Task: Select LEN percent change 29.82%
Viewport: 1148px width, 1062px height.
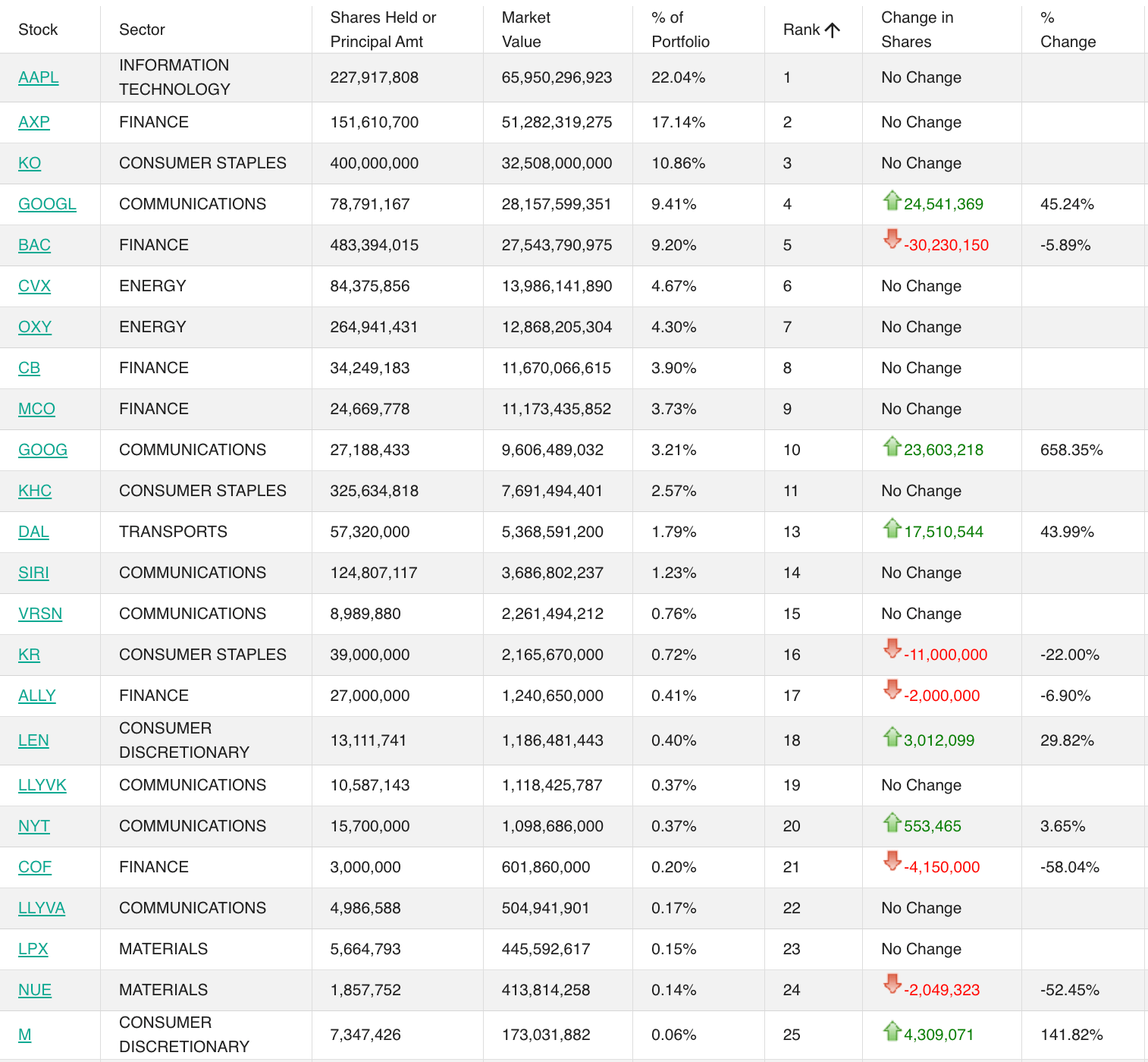Action: coord(1067,740)
